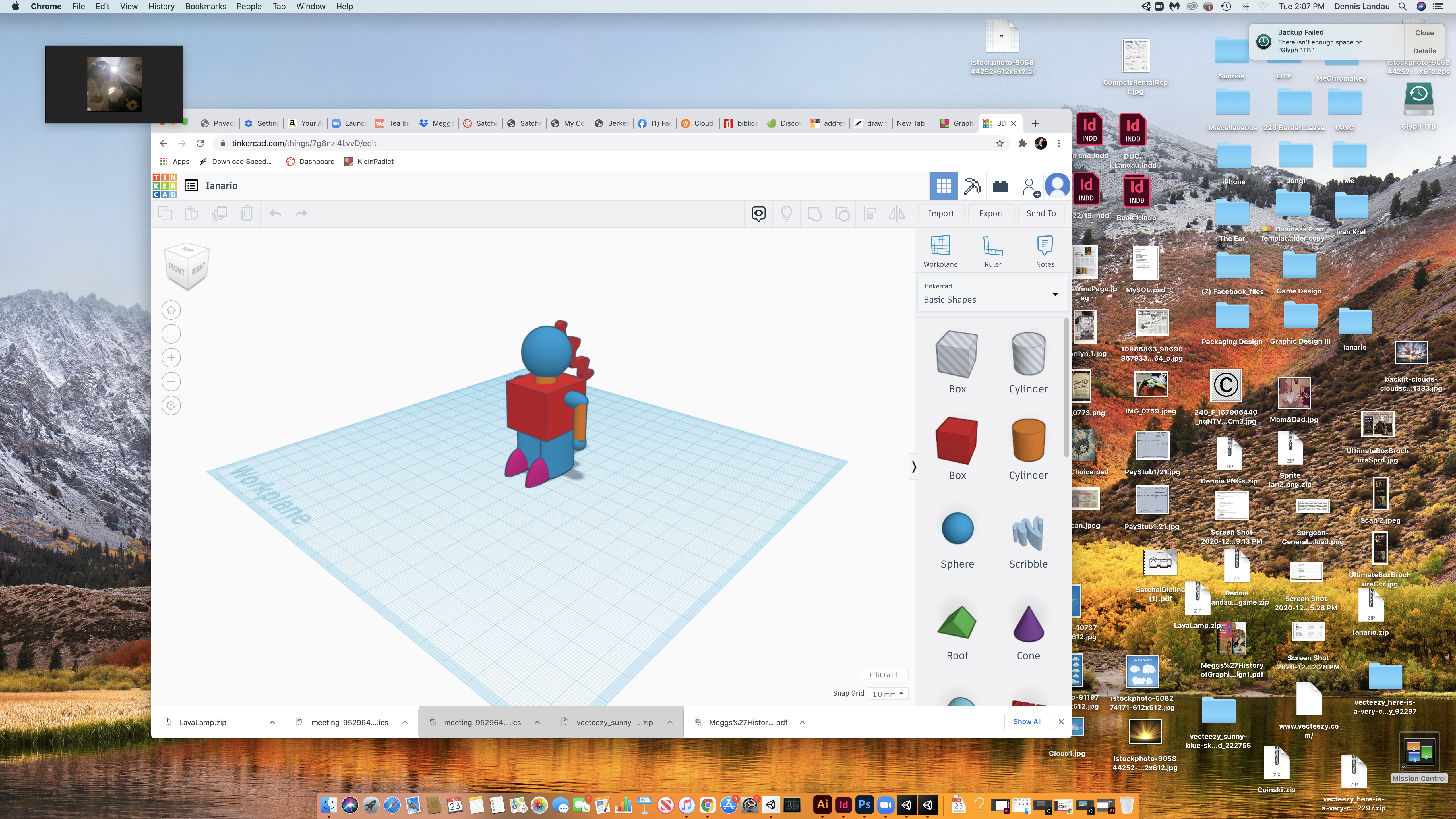Click Show All downloads button
This screenshot has height=819, width=1456.
pos(1027,722)
